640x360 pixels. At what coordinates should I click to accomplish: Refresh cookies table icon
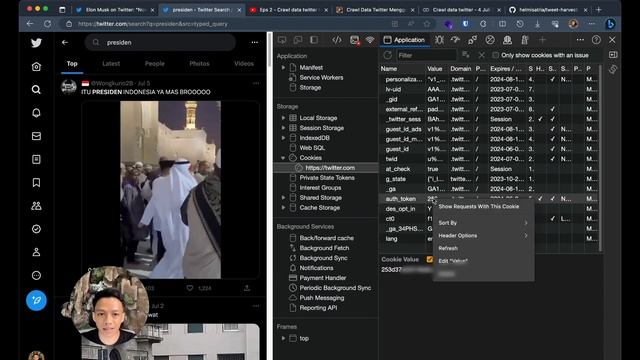pyautogui.click(x=387, y=55)
